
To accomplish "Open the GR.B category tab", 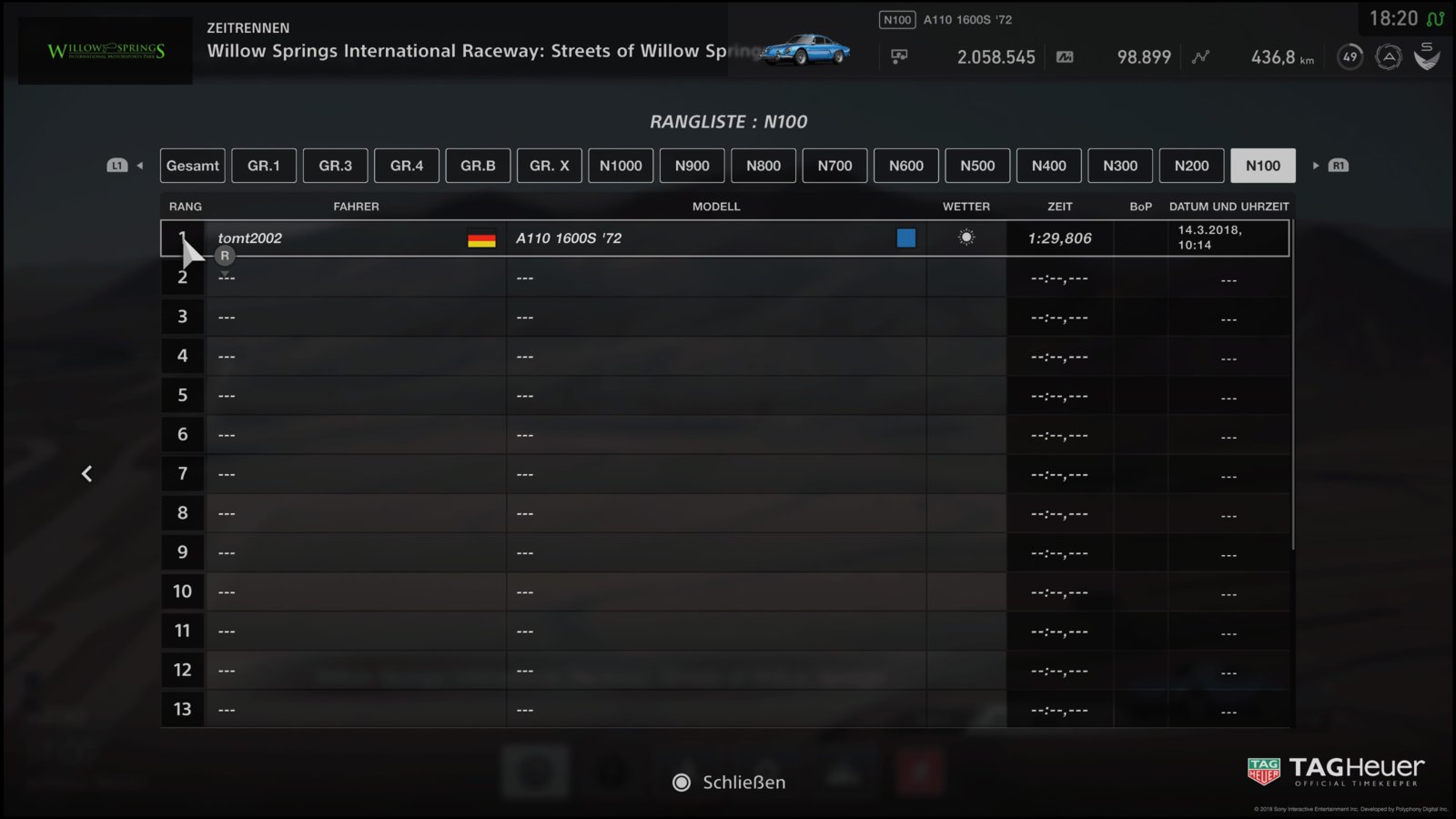I will 478,166.
